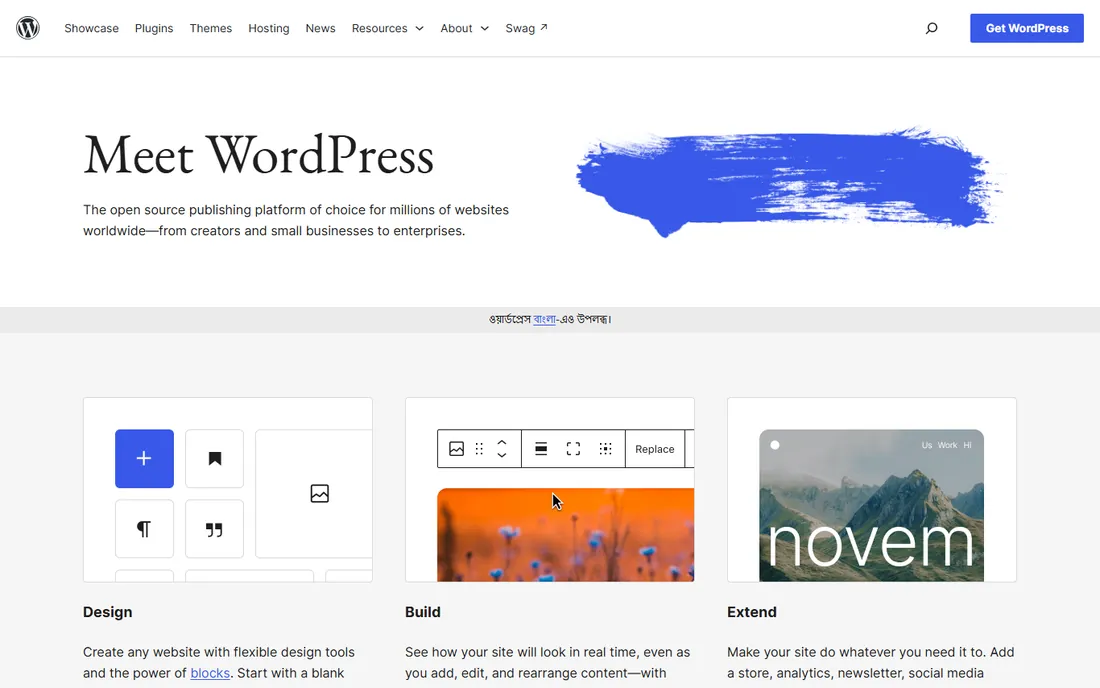Click the Design heading

[x=107, y=612]
